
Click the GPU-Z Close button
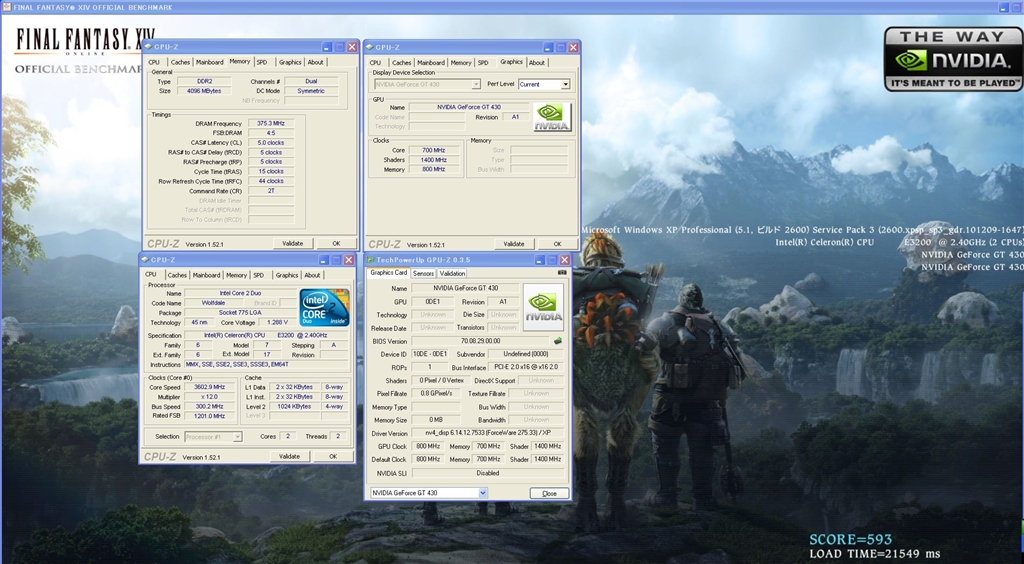point(549,494)
